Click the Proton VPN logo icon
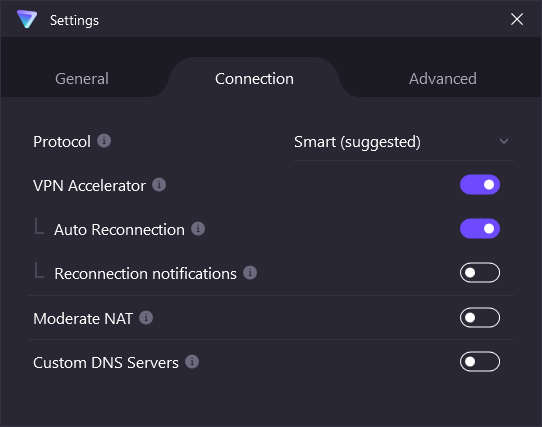Viewport: 542px width, 427px height. [x=27, y=19]
